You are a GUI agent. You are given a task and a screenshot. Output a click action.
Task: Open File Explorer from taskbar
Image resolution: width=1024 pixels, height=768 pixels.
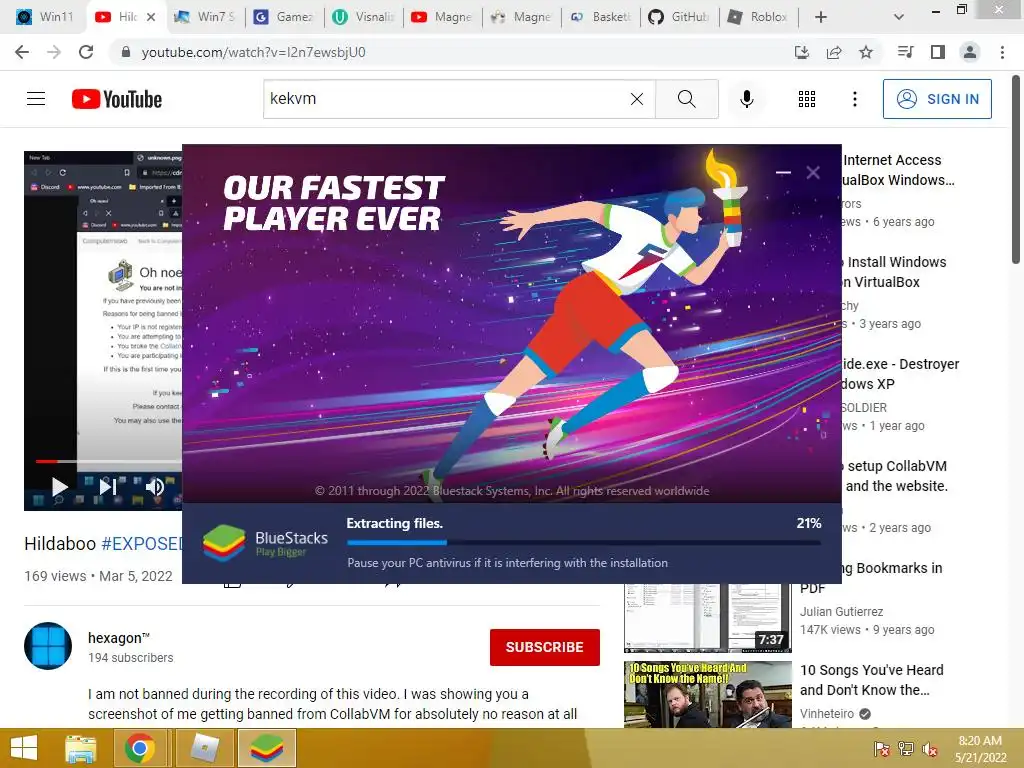(x=80, y=748)
